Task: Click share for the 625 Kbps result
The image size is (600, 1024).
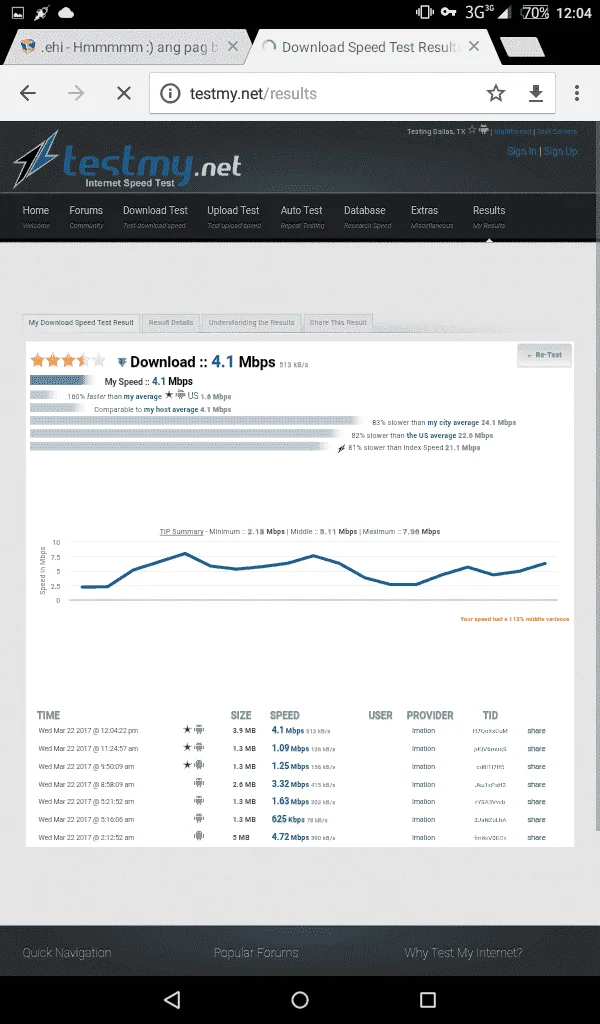Action: (537, 820)
